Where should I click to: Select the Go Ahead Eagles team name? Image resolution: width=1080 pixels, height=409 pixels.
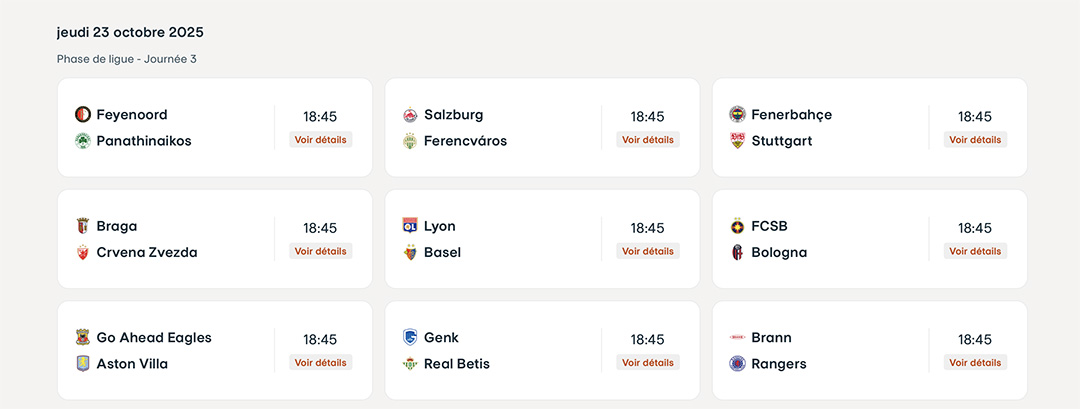(x=154, y=338)
